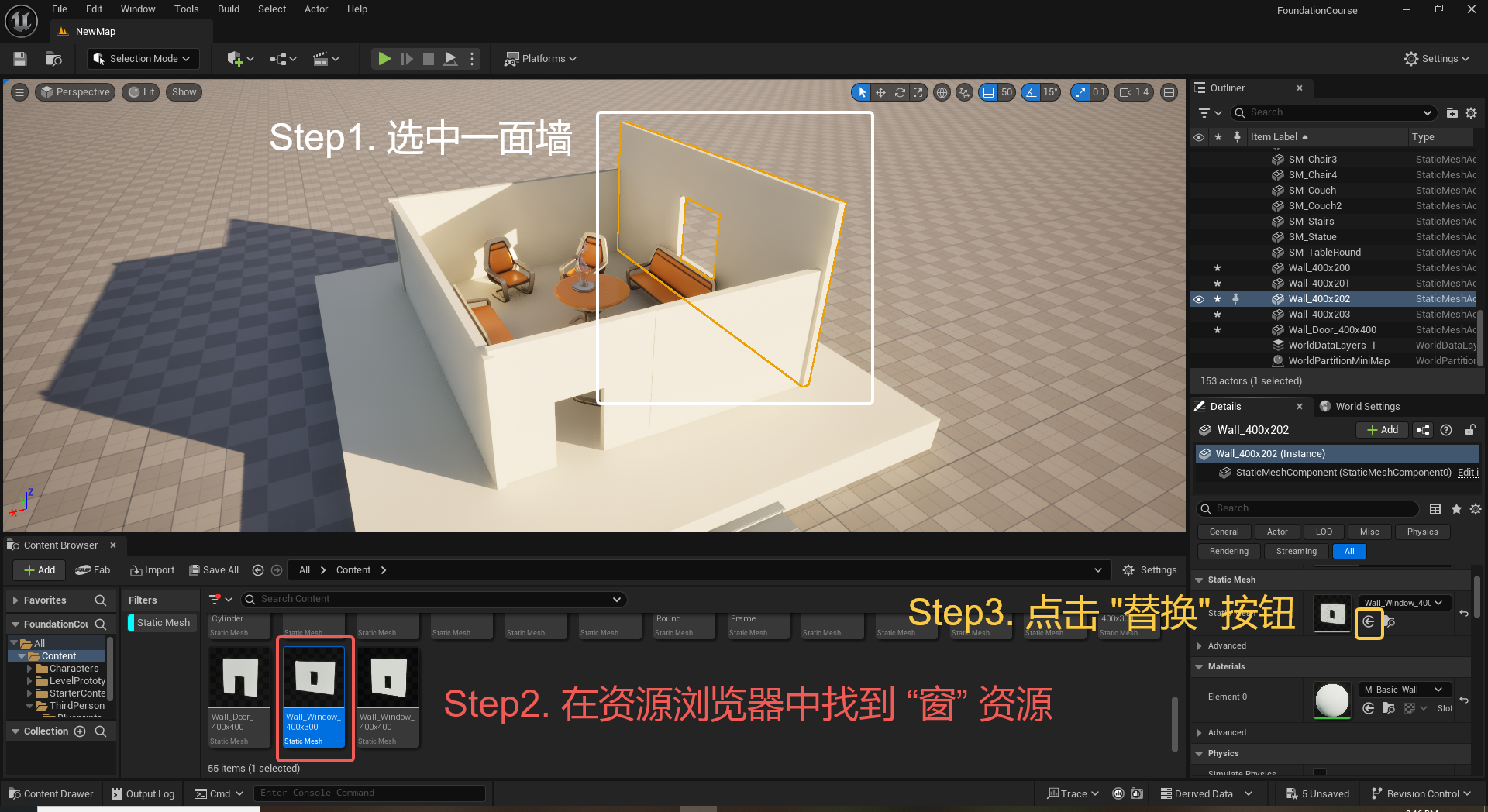Click the use selected asset arrow for Static Mesh
Viewport: 1488px width, 812px height.
click(x=1369, y=622)
